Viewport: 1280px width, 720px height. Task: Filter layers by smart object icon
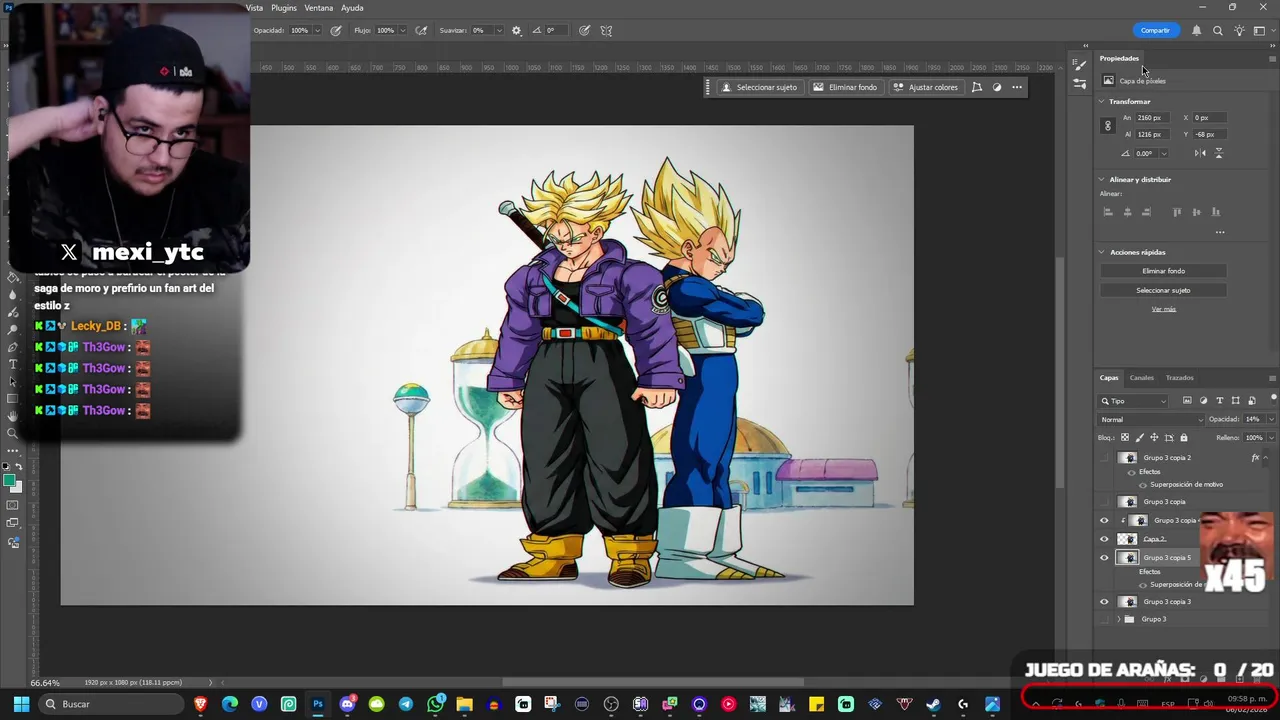pyautogui.click(x=1251, y=401)
